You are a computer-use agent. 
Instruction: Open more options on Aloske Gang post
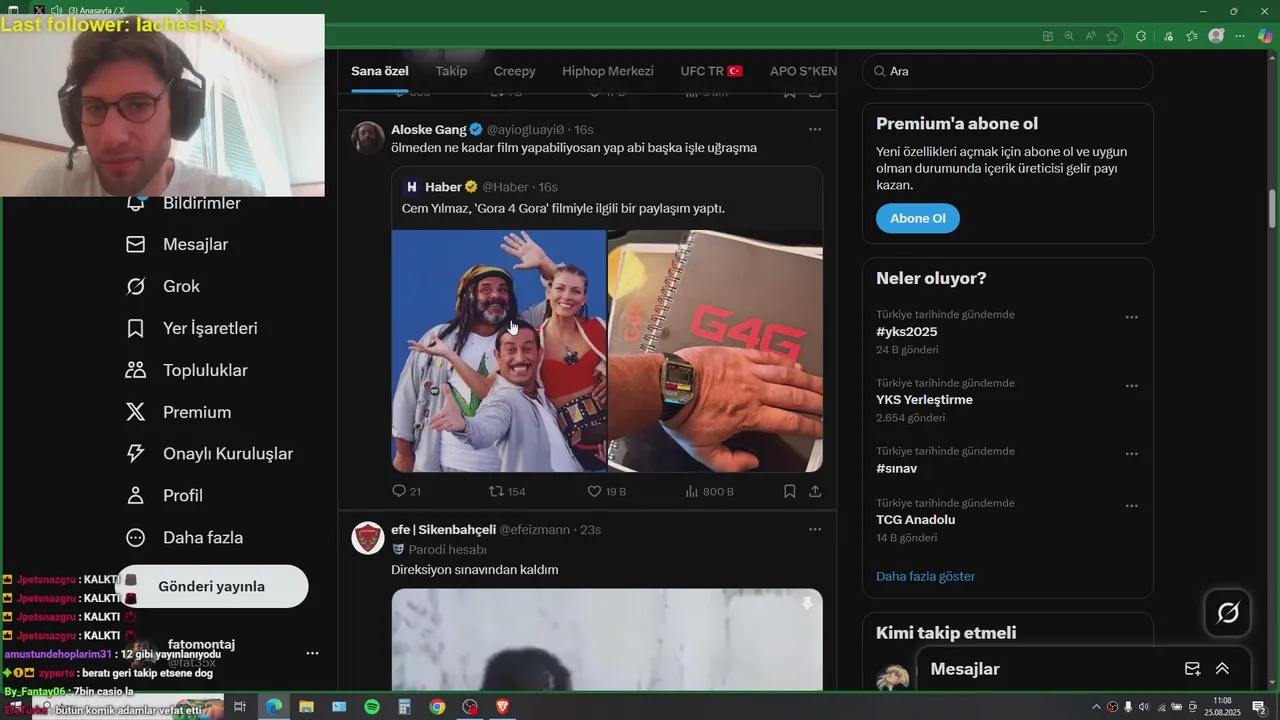coord(815,129)
